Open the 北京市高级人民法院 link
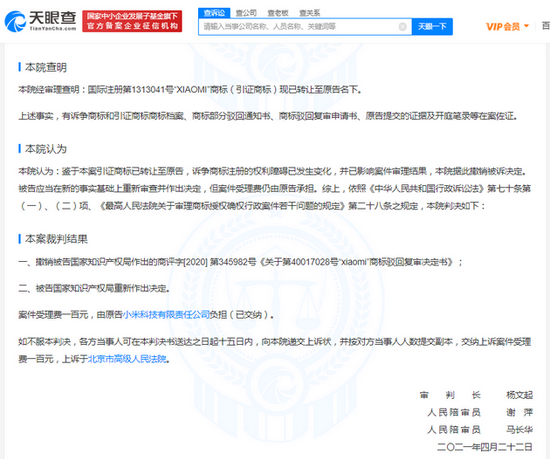550x459 pixels. pos(127,359)
